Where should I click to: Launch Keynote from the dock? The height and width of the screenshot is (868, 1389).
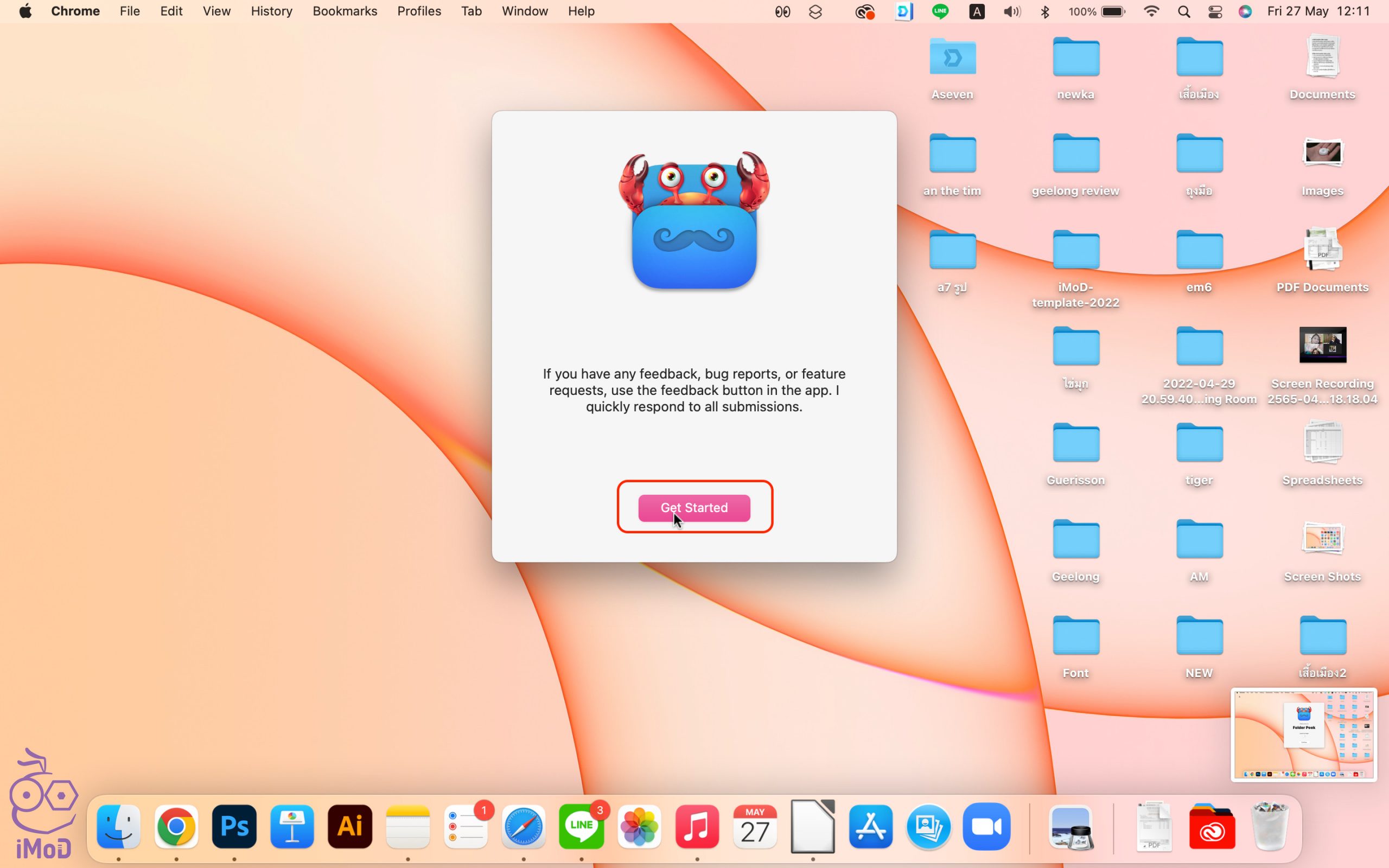pyautogui.click(x=291, y=827)
